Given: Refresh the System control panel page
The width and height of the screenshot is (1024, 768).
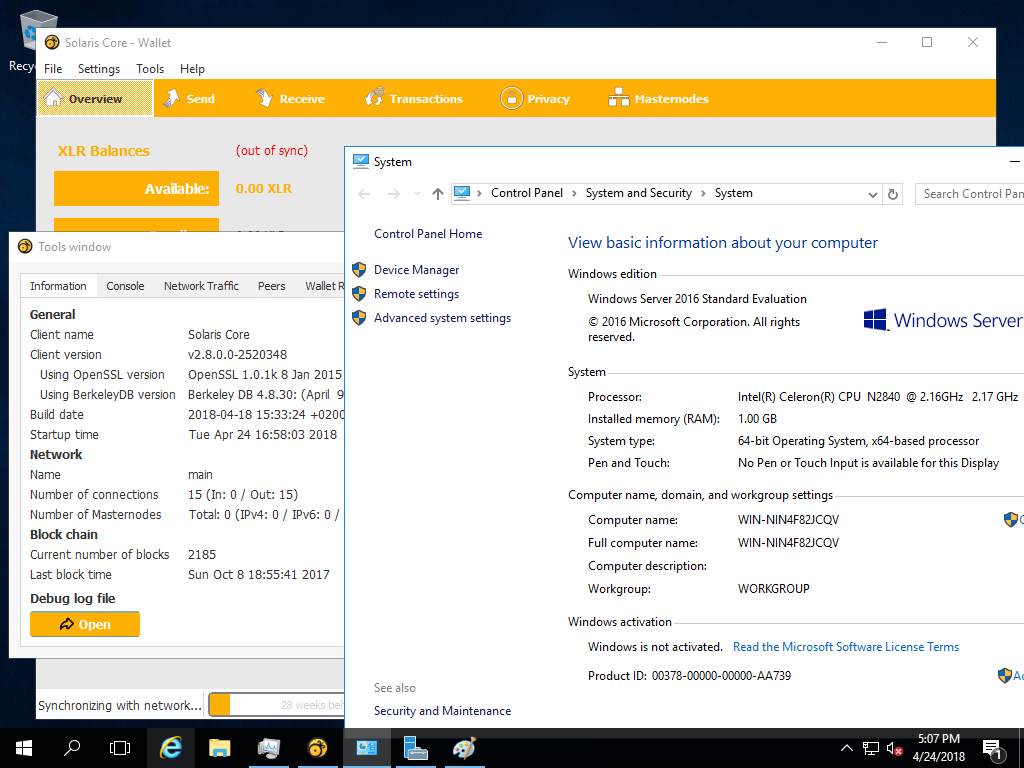Looking at the screenshot, I should (x=893, y=194).
